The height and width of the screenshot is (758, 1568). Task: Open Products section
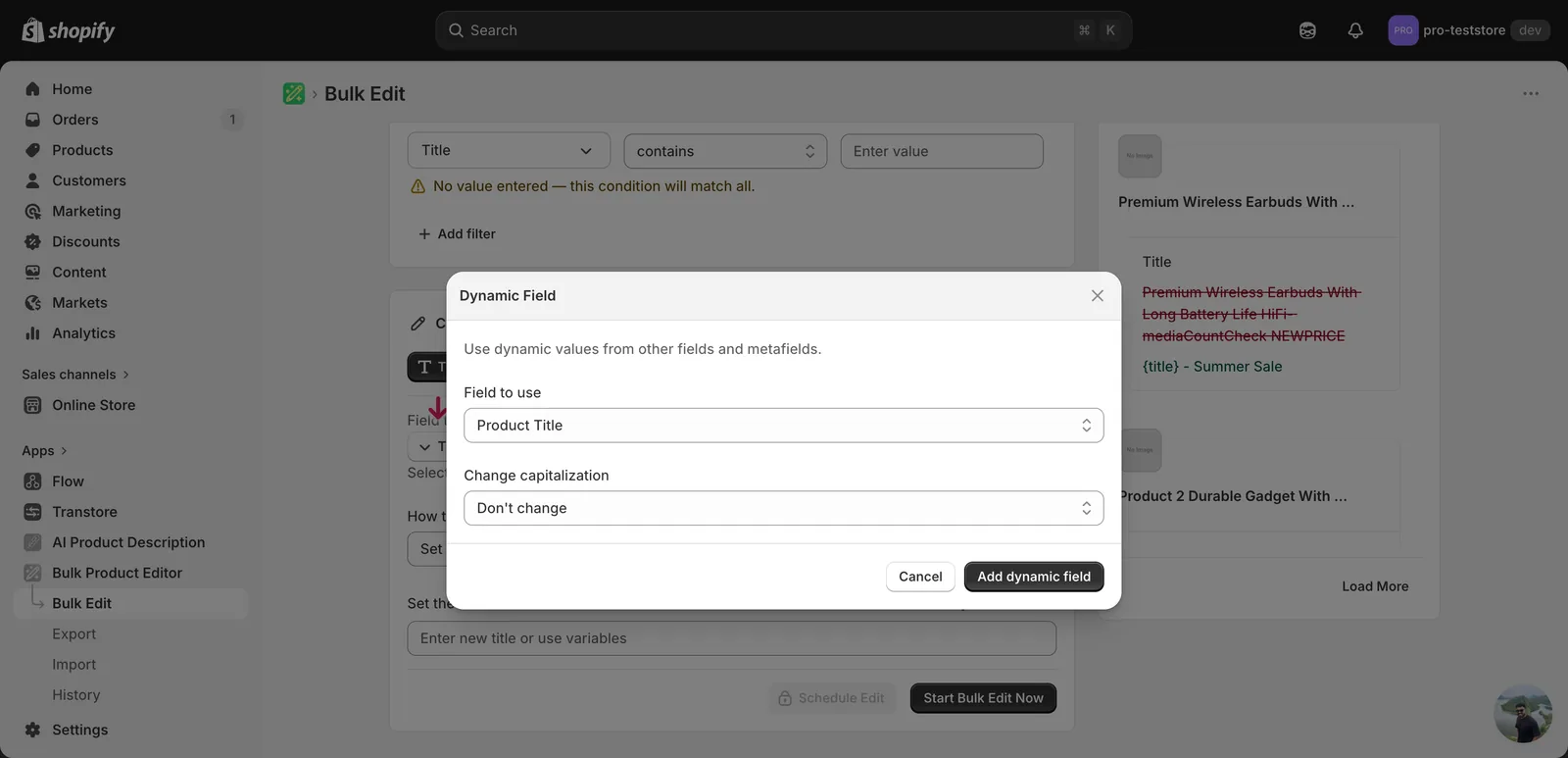coord(130,150)
